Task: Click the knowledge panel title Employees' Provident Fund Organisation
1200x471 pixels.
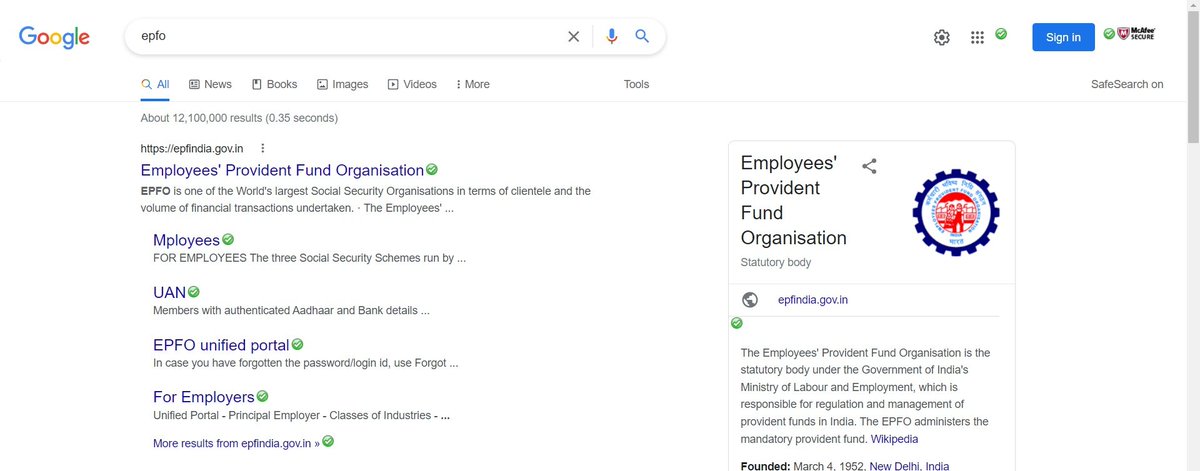Action: point(794,200)
